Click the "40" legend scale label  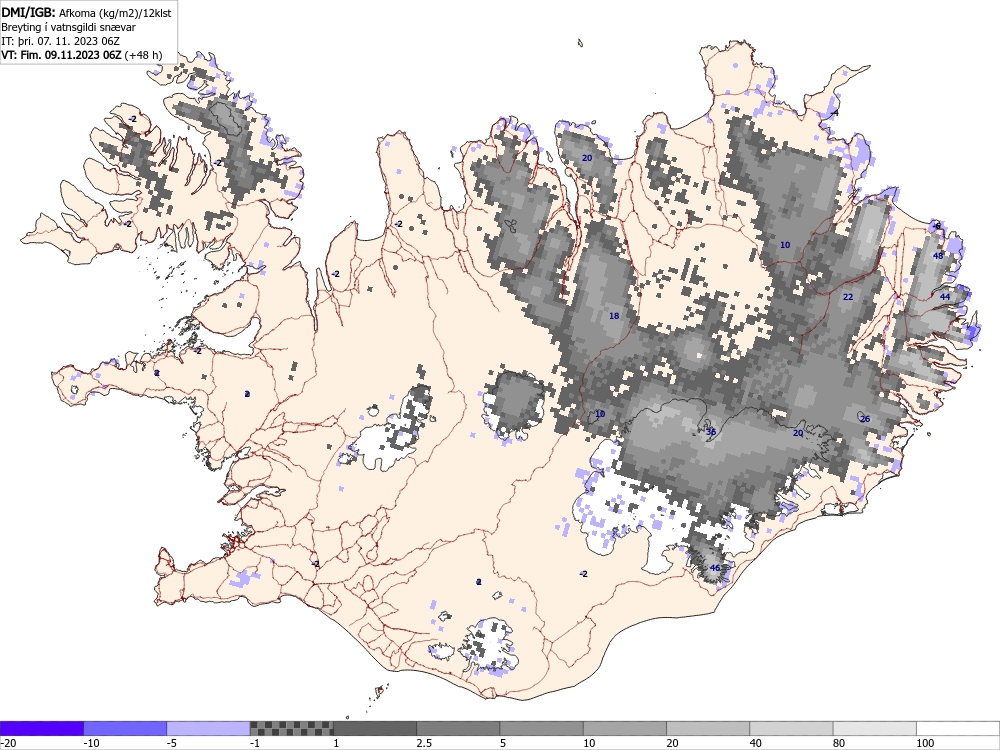(756, 744)
